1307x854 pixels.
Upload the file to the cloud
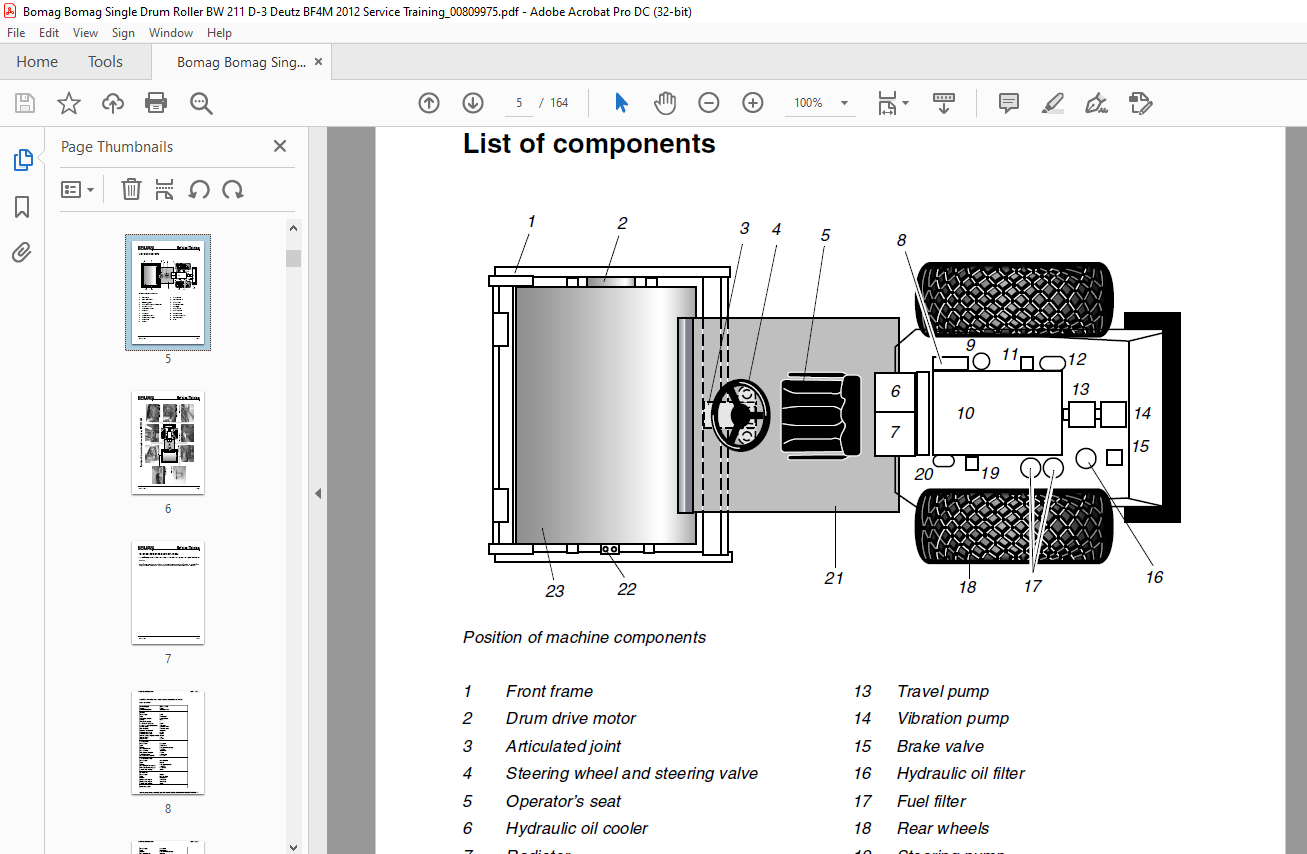pos(113,103)
